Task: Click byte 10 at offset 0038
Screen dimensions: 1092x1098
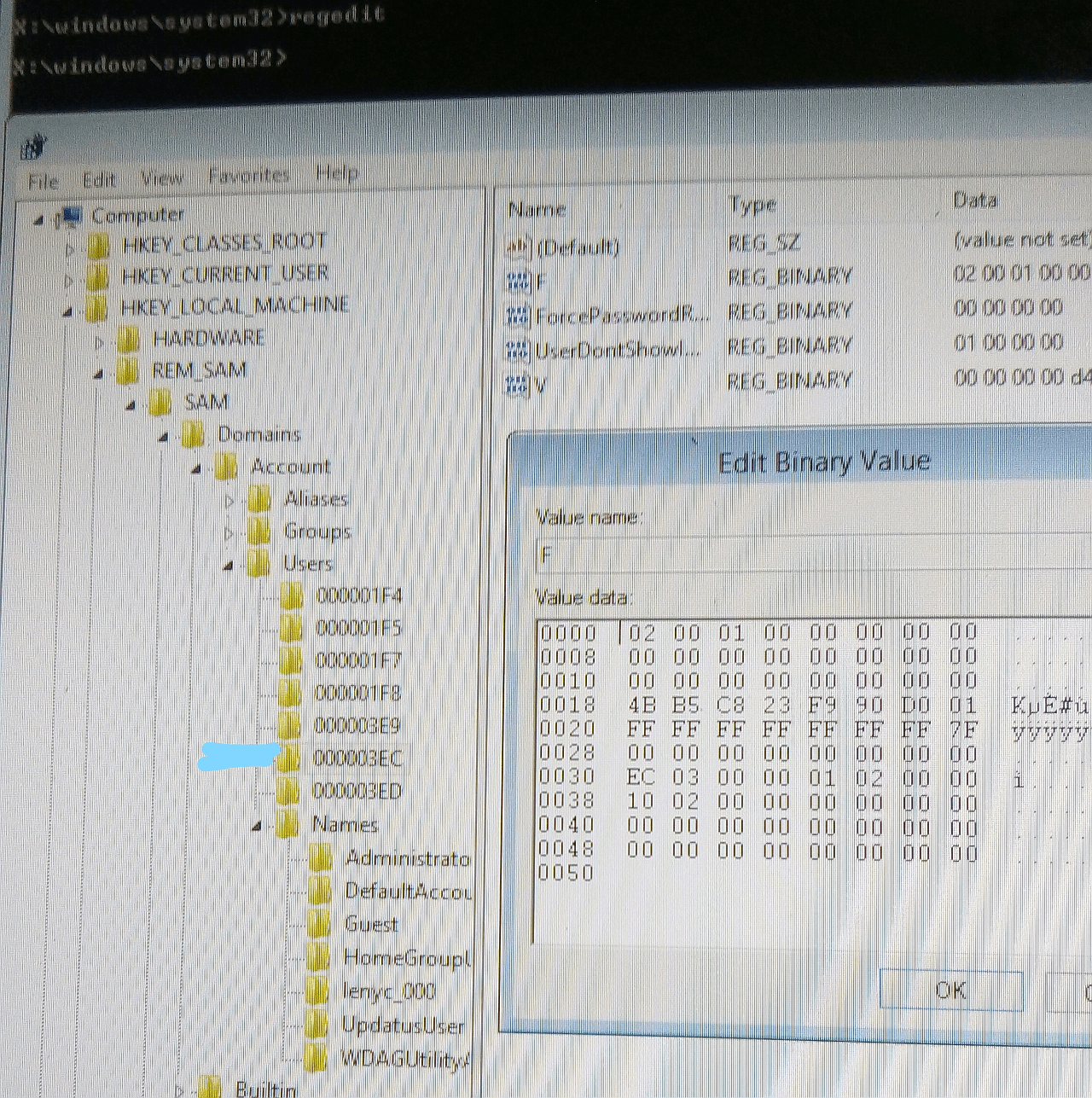Action: (640, 802)
